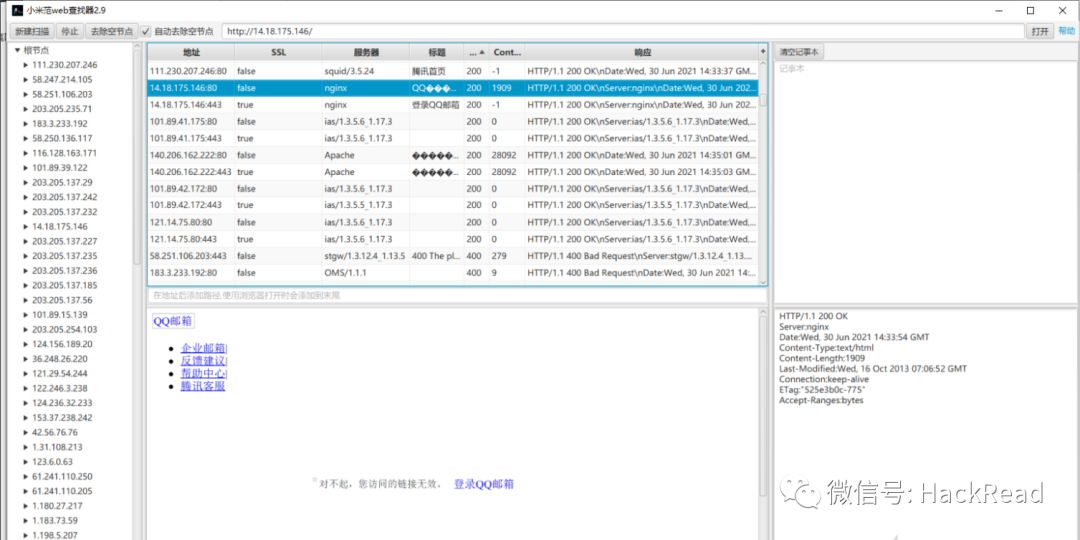The height and width of the screenshot is (540, 1080).
Task: Open the 帮助中心 link
Action: click(x=202, y=373)
